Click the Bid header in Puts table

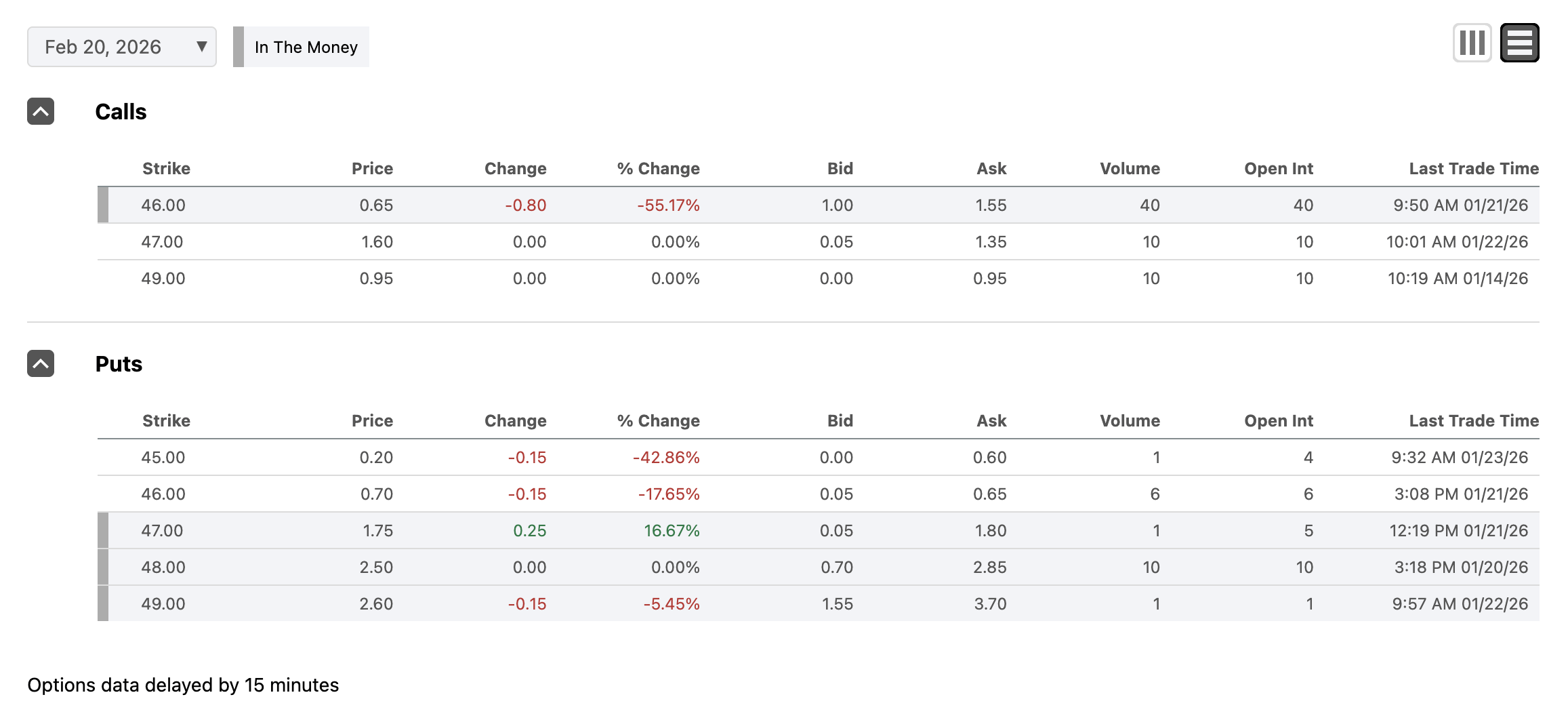coord(840,421)
